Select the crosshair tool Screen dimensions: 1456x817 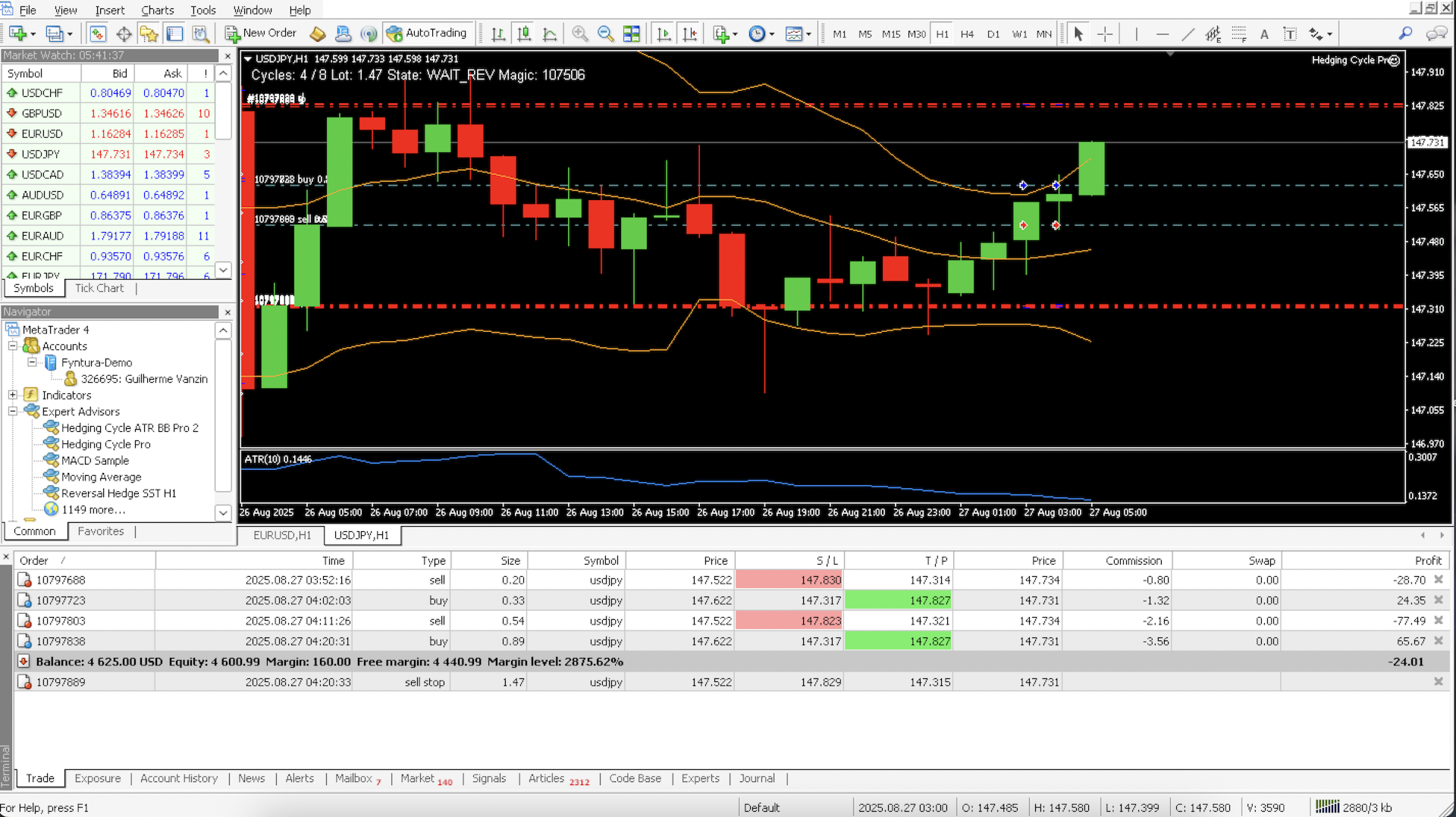tap(1105, 33)
